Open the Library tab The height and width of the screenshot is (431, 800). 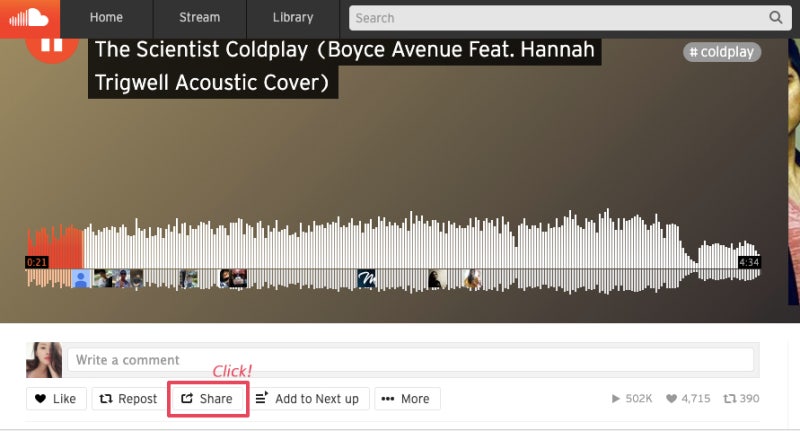click(x=293, y=18)
